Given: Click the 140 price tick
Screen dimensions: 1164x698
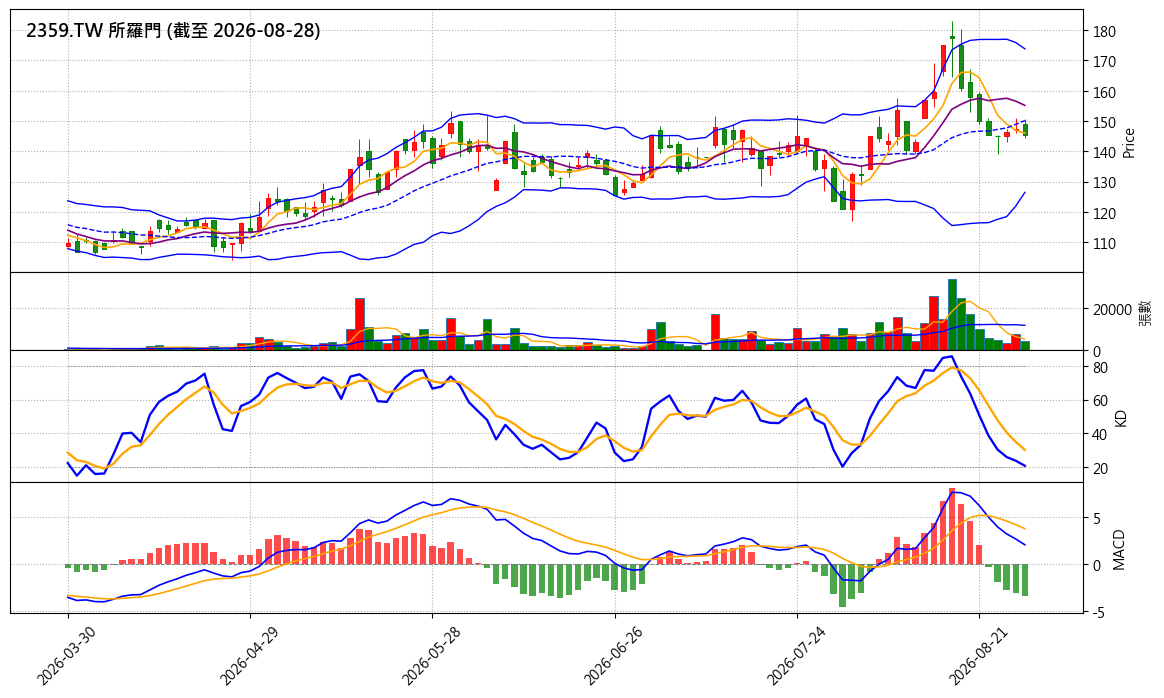Looking at the screenshot, I should (x=1104, y=152).
